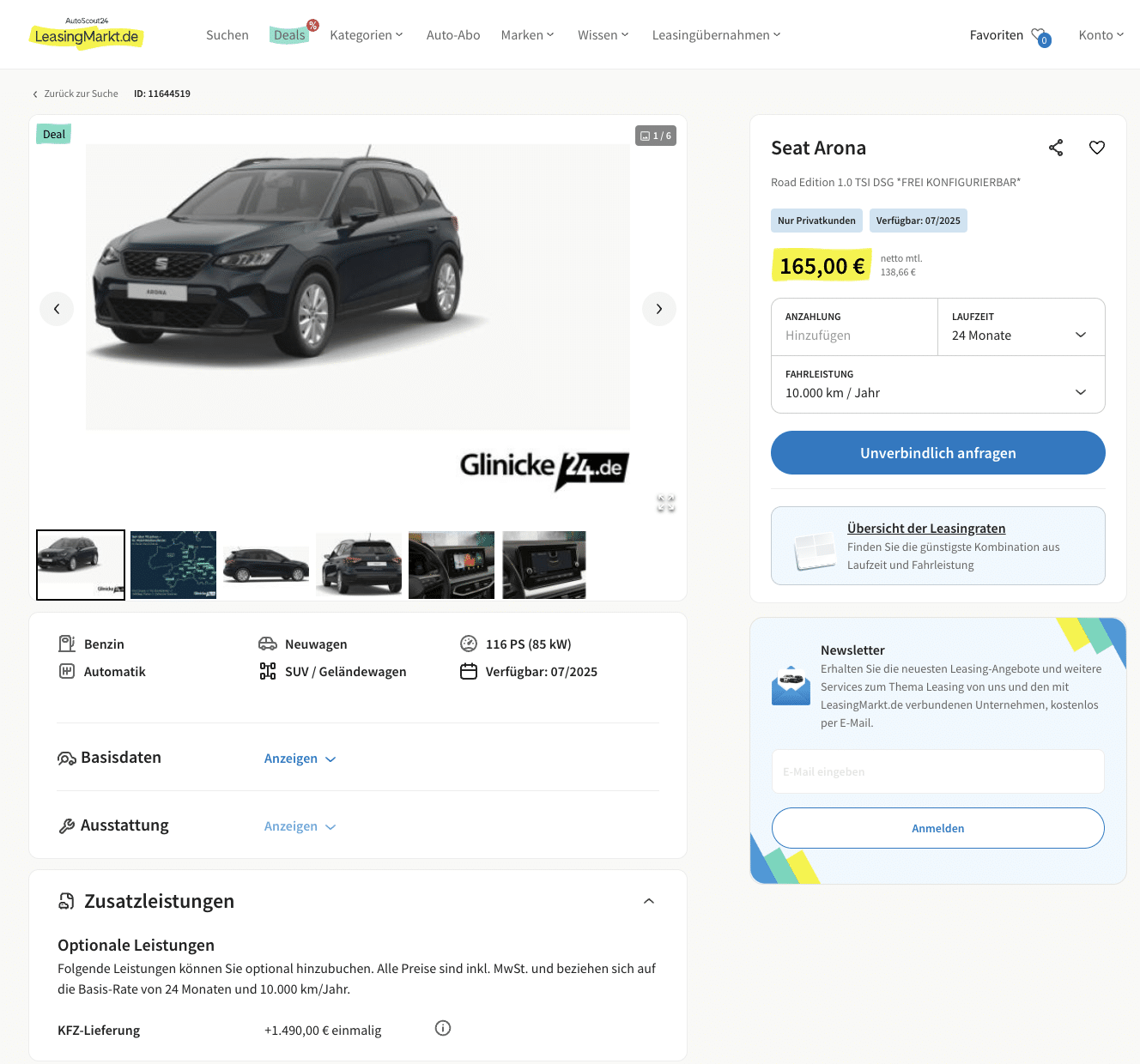1140x1064 pixels.
Task: Open the Laufzeit 24 Monate dropdown
Action: 1022,327
